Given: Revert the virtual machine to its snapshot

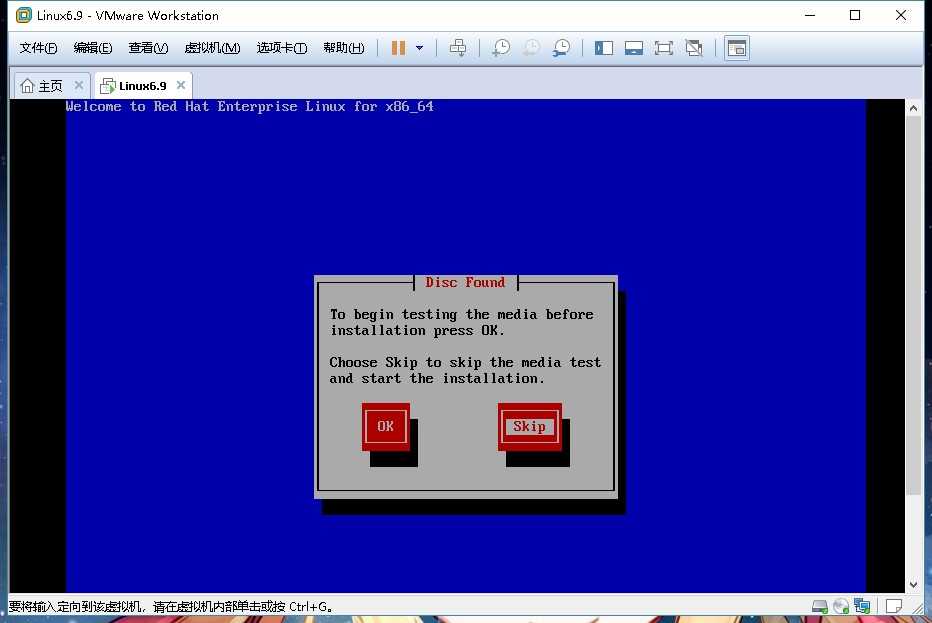Looking at the screenshot, I should click(x=531, y=48).
